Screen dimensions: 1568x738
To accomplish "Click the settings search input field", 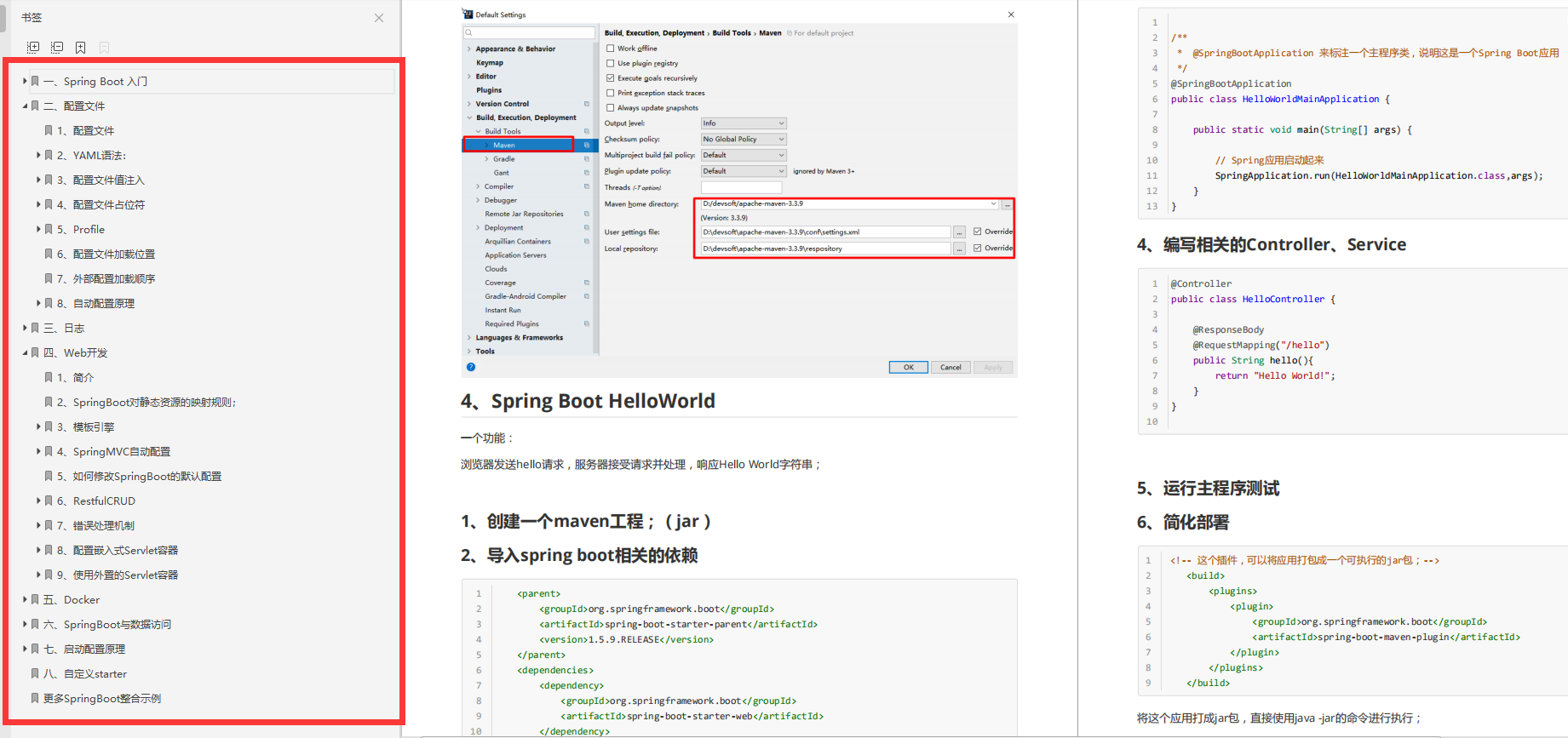I will (529, 33).
